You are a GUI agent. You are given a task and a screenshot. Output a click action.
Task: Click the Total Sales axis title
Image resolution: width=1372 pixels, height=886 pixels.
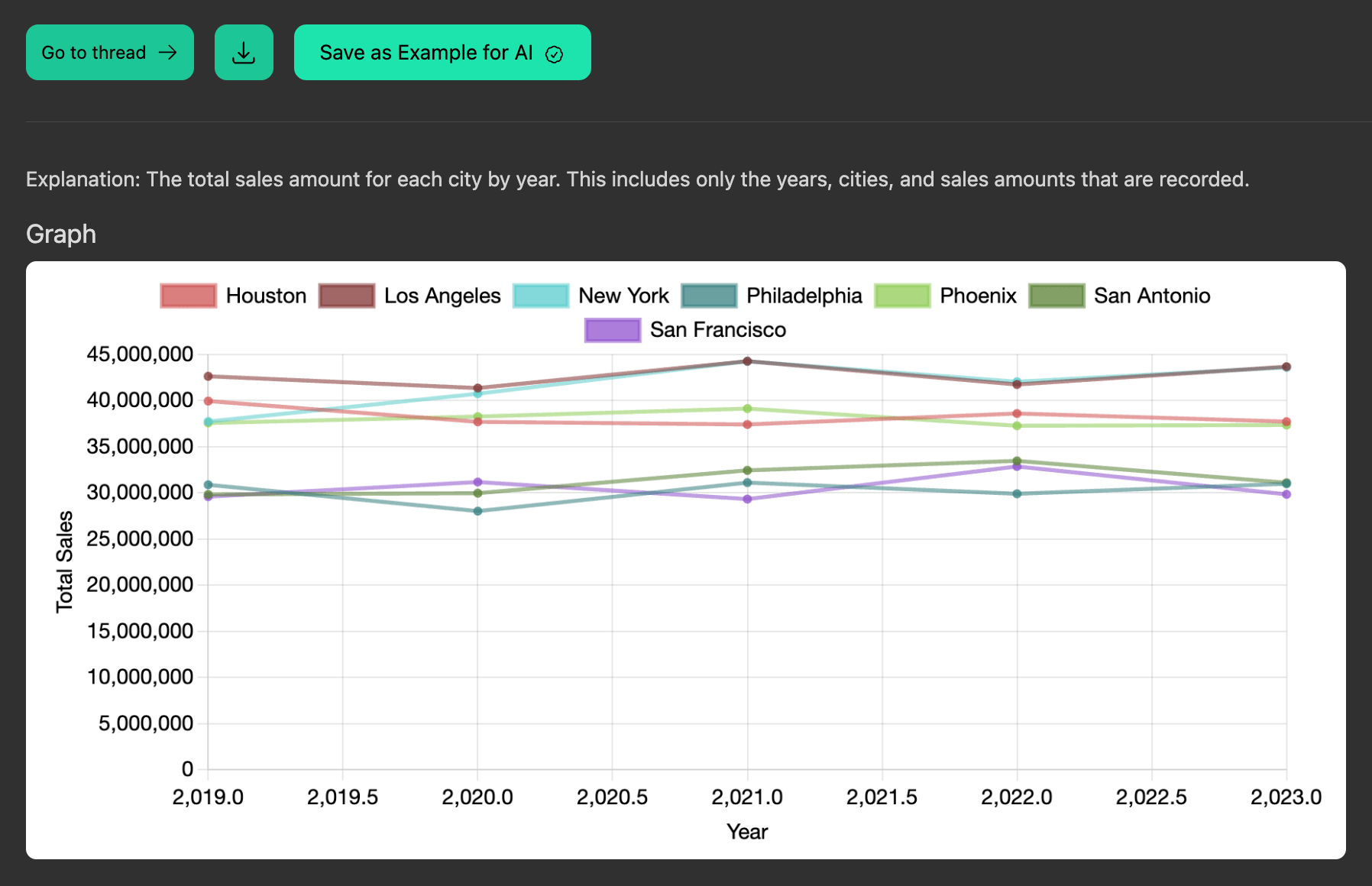(65, 561)
